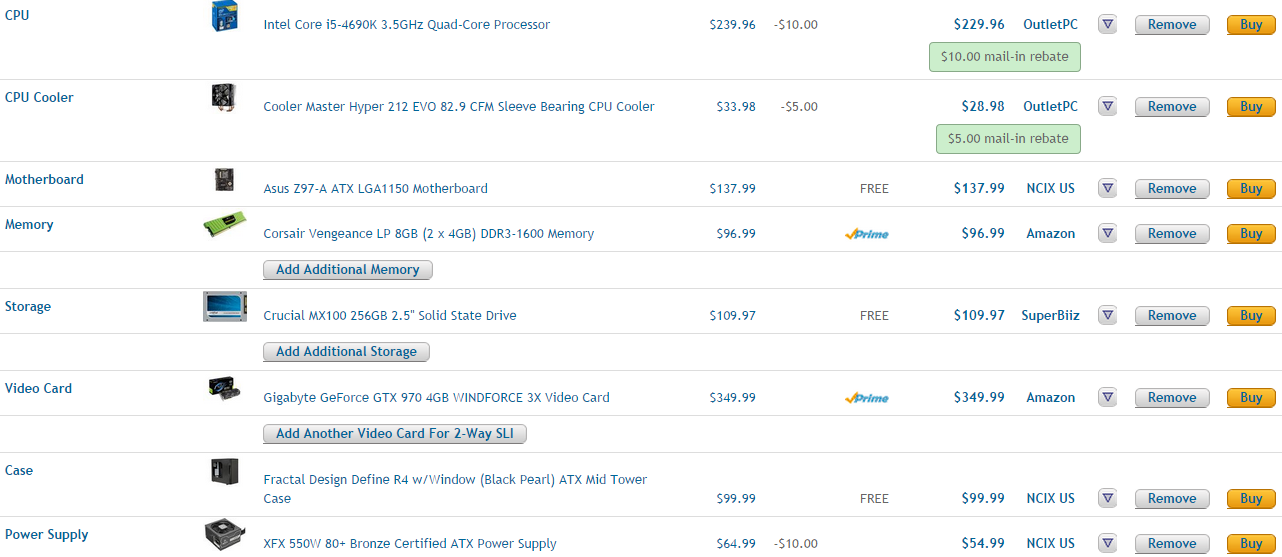
Task: Open the Case category link
Action: [x=19, y=470]
